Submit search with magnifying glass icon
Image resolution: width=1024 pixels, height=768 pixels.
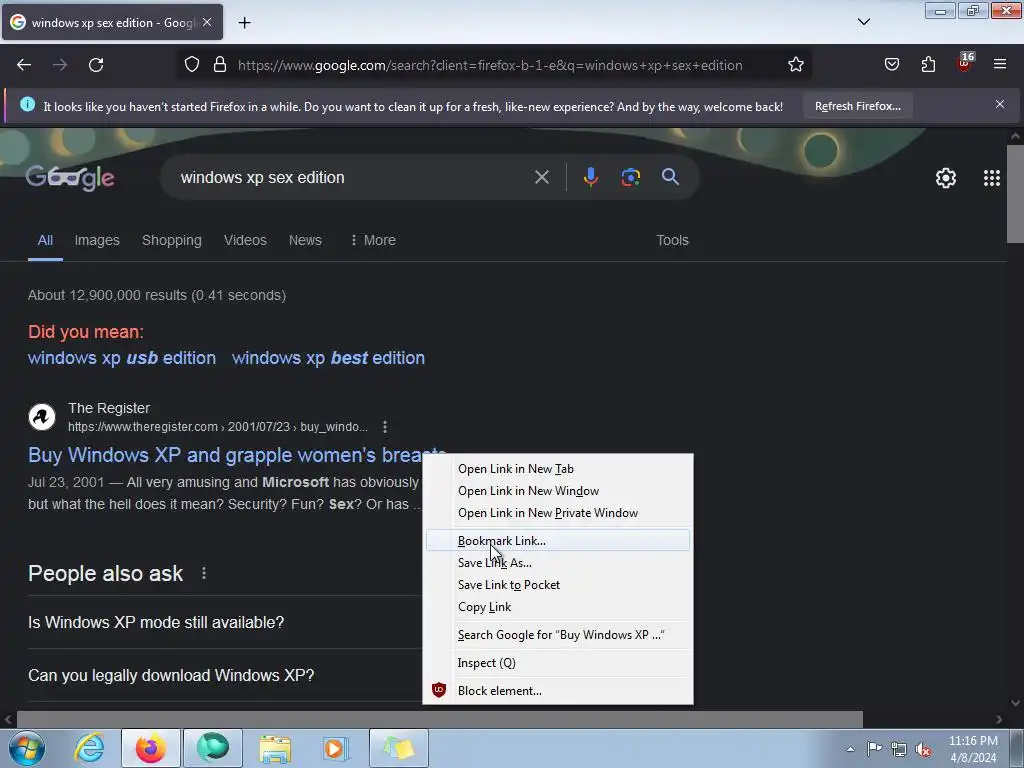tap(670, 177)
